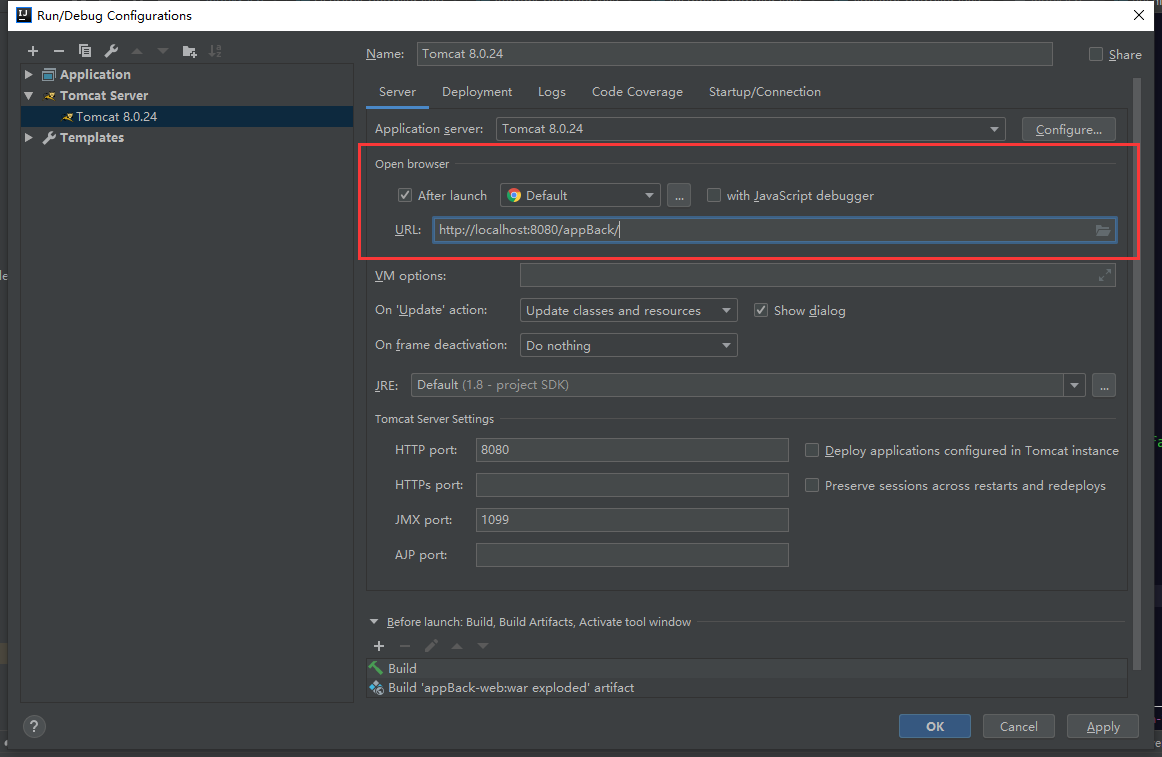The width and height of the screenshot is (1162, 757).
Task: Close the Run/Debug Configurations dialog
Action: click(1138, 15)
